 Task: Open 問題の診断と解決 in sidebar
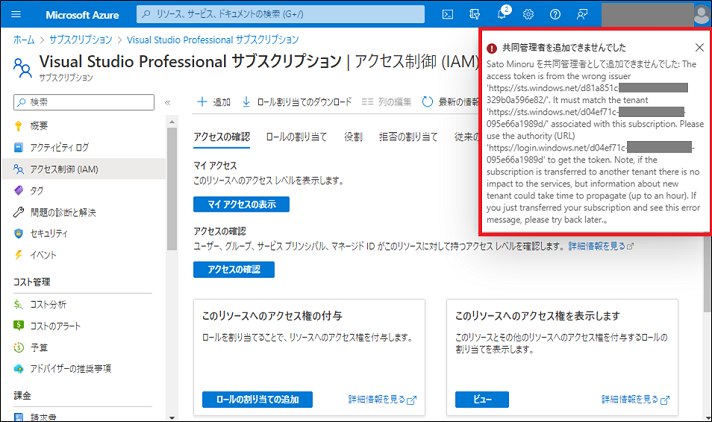point(63,212)
